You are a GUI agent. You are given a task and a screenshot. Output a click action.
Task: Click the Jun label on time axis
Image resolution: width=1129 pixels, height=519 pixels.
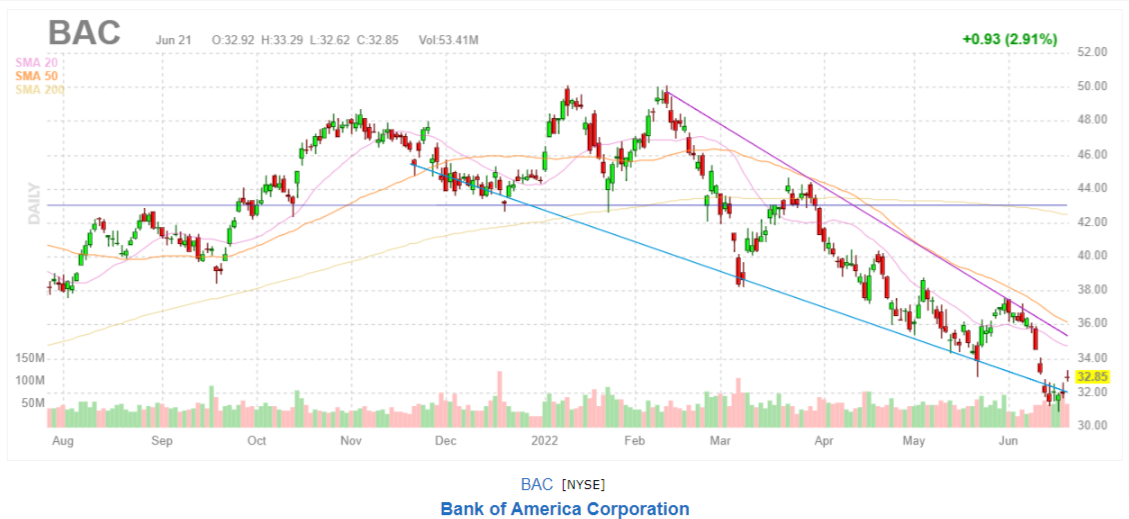pyautogui.click(x=1009, y=440)
